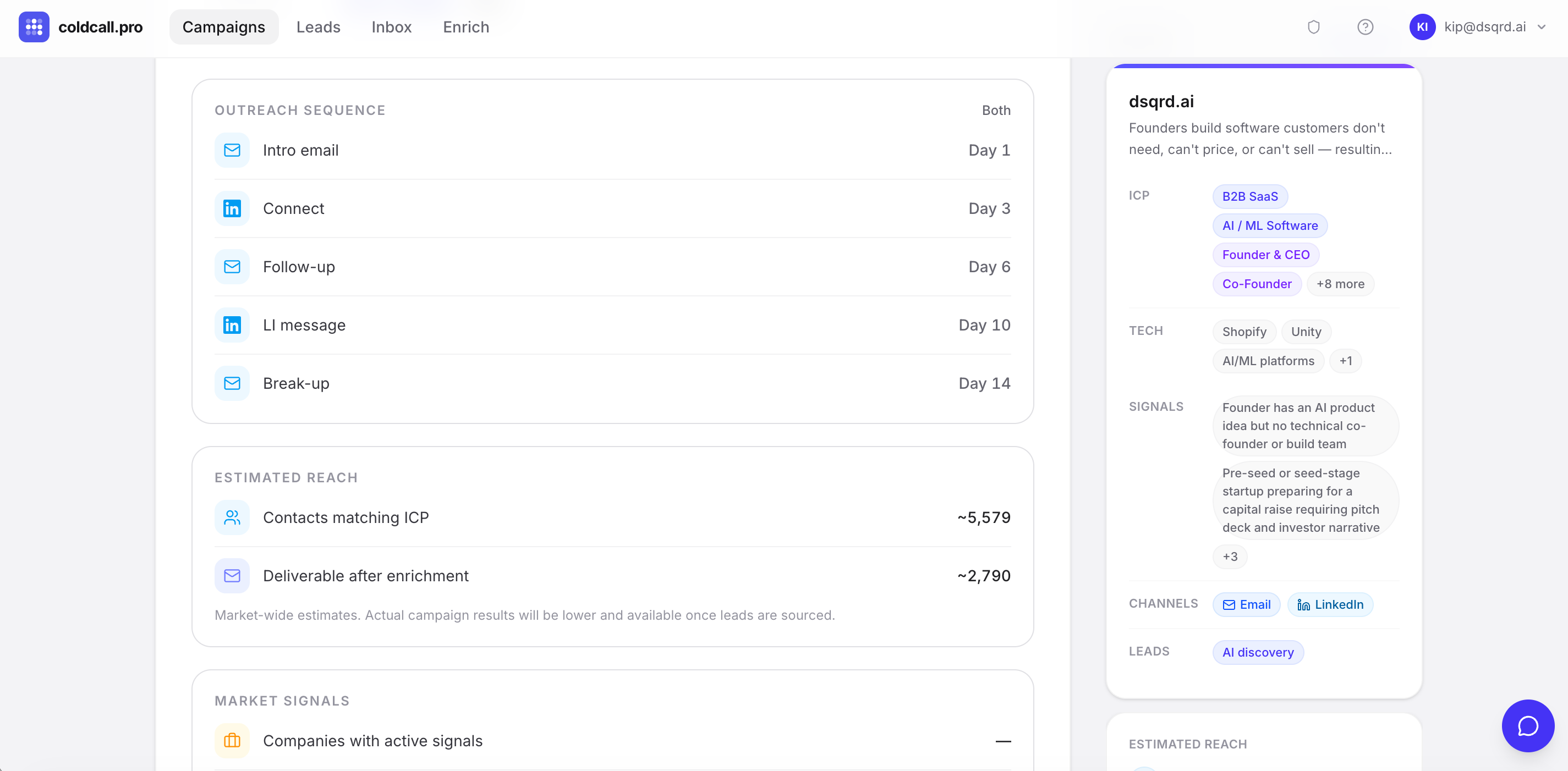Click the AI discovery leads chip
Screen dimensions: 1568x771
pyautogui.click(x=1258, y=652)
